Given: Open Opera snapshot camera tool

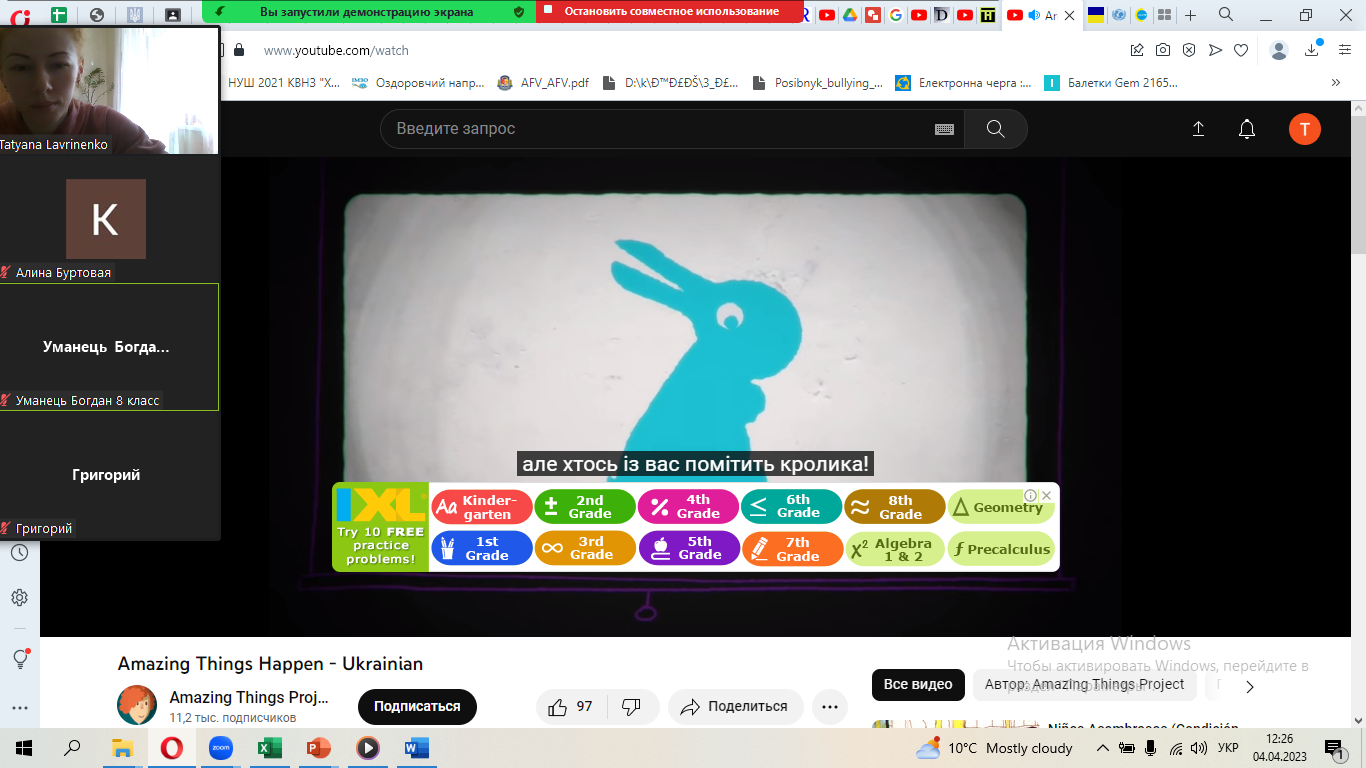Looking at the screenshot, I should 1163,50.
